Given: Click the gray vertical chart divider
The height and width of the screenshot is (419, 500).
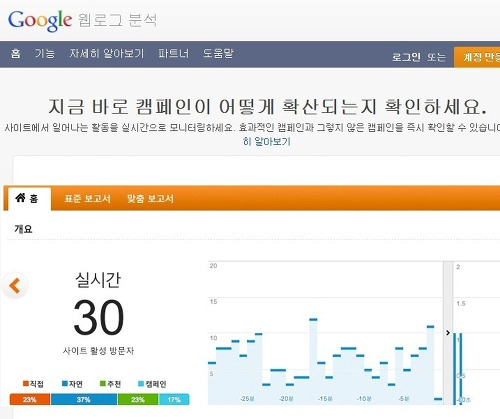Looking at the screenshot, I should [x=448, y=333].
